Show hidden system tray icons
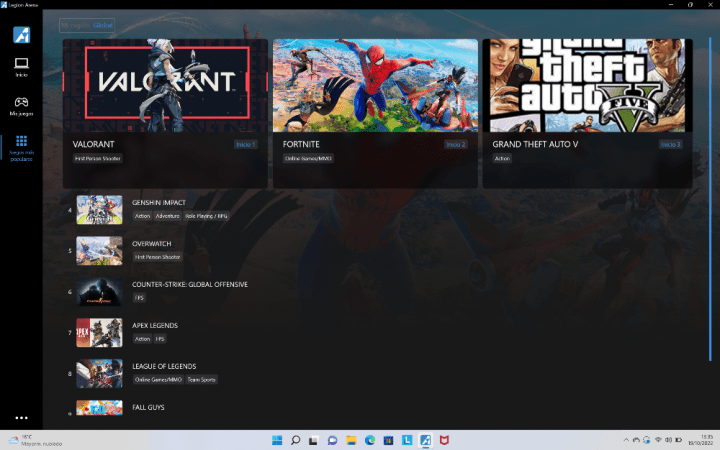The height and width of the screenshot is (450, 720). pyautogui.click(x=625, y=440)
